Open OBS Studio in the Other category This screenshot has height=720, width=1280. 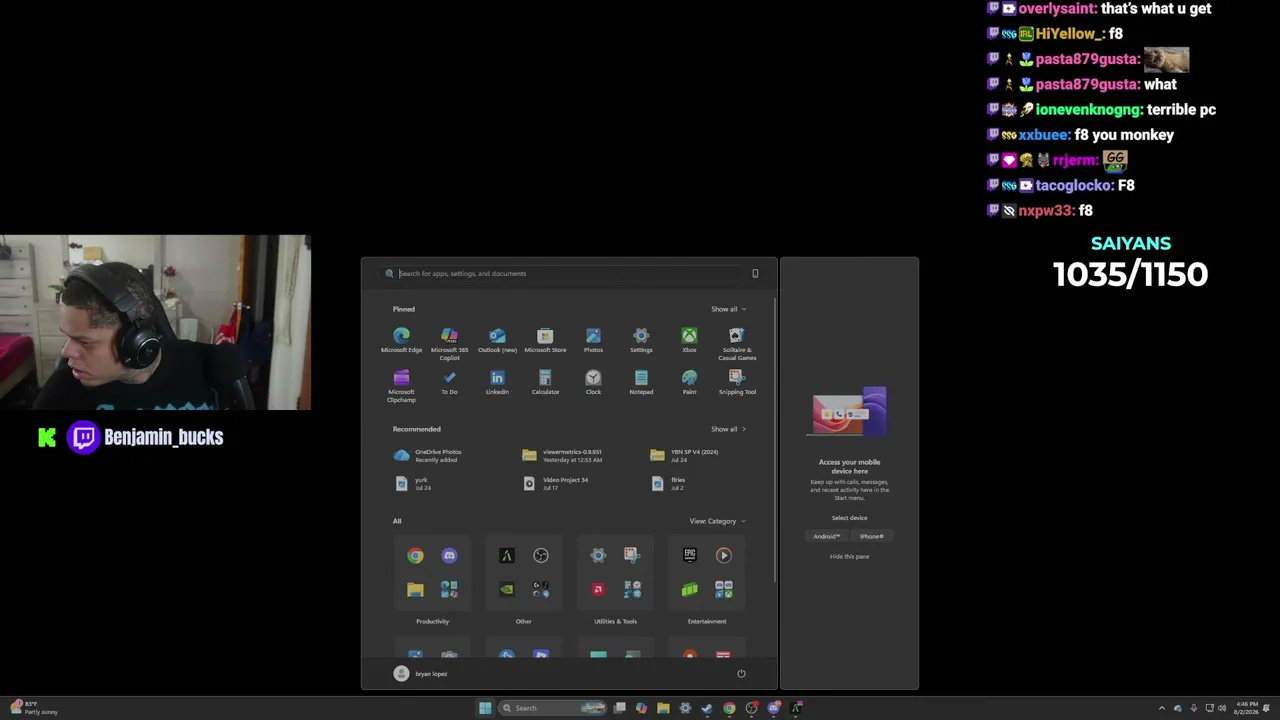541,555
